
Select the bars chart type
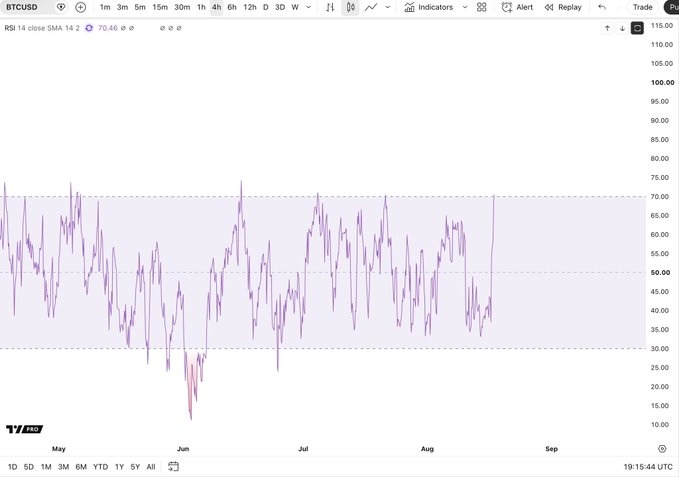330,7
